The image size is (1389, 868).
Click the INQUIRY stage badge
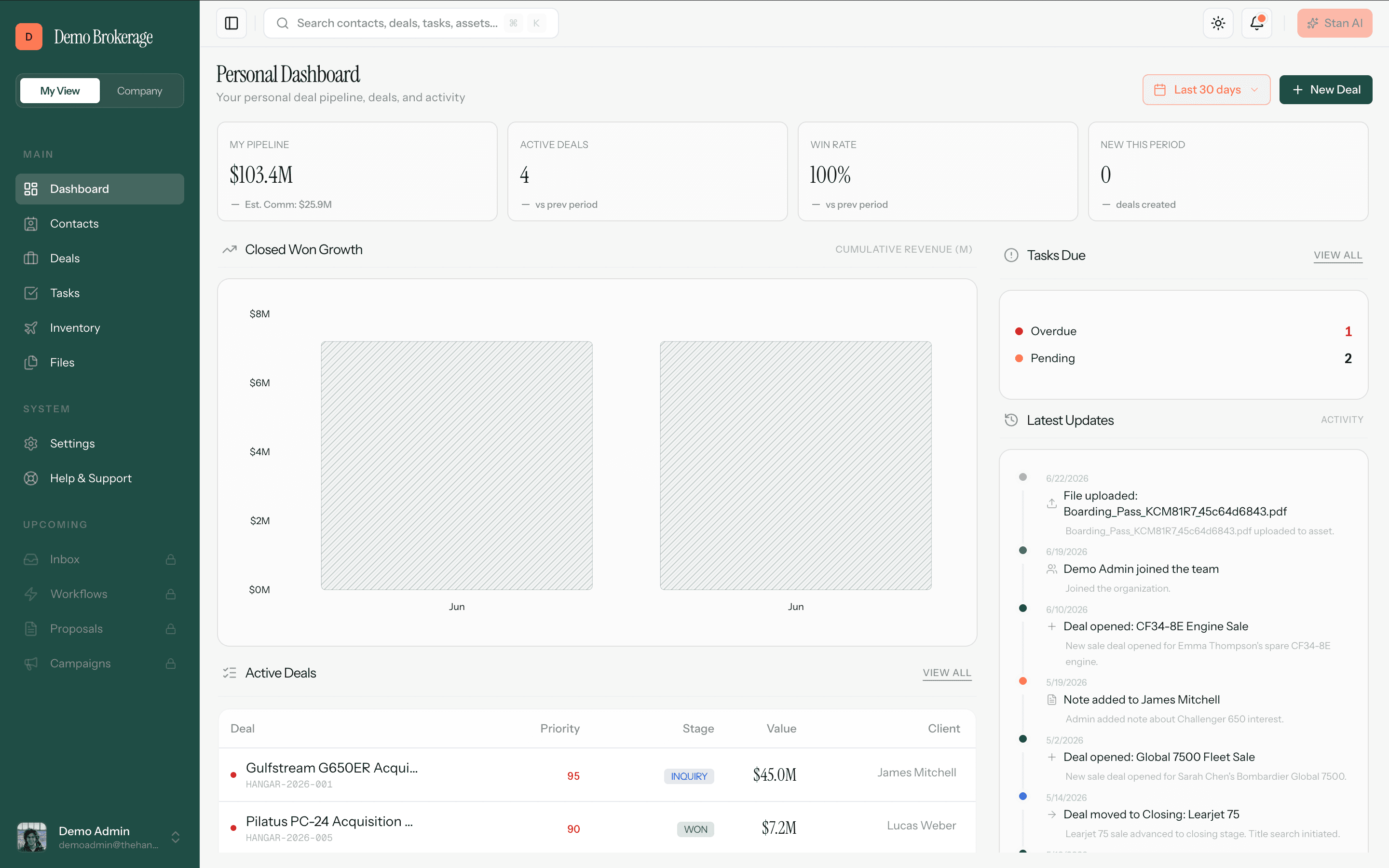tap(689, 776)
